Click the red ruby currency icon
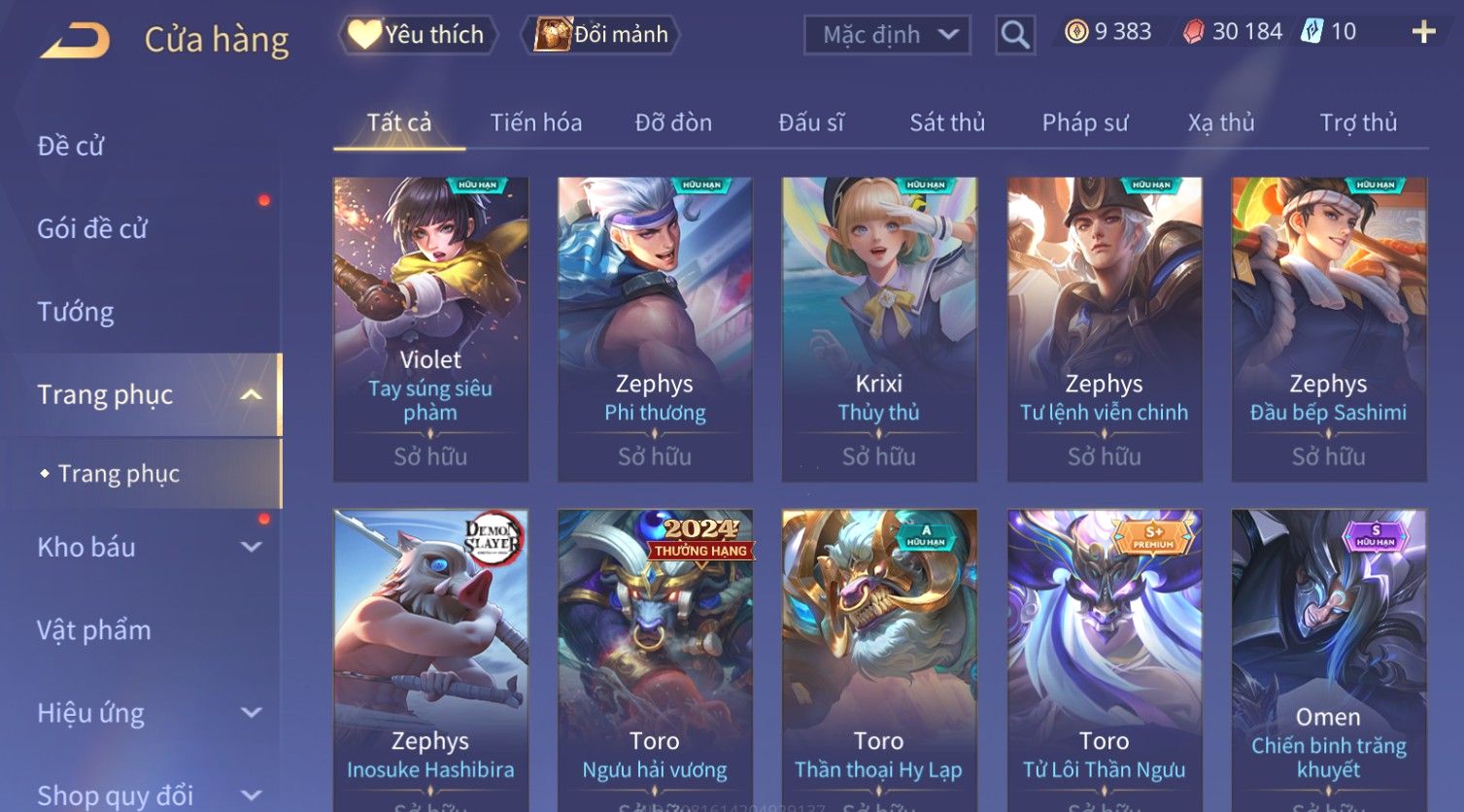 click(x=1193, y=32)
